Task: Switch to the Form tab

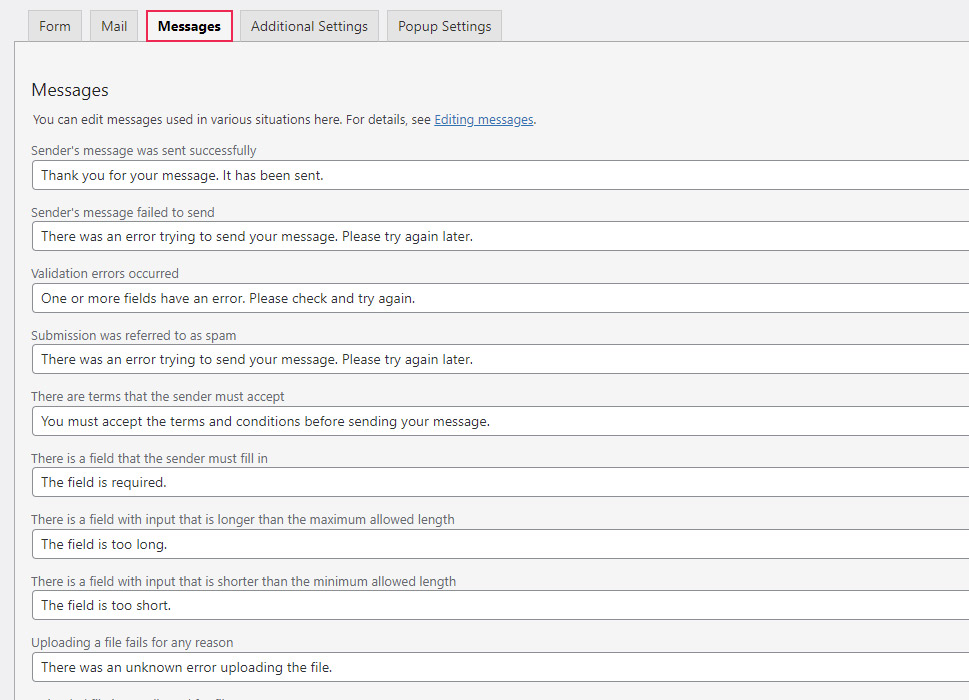Action: 54,25
